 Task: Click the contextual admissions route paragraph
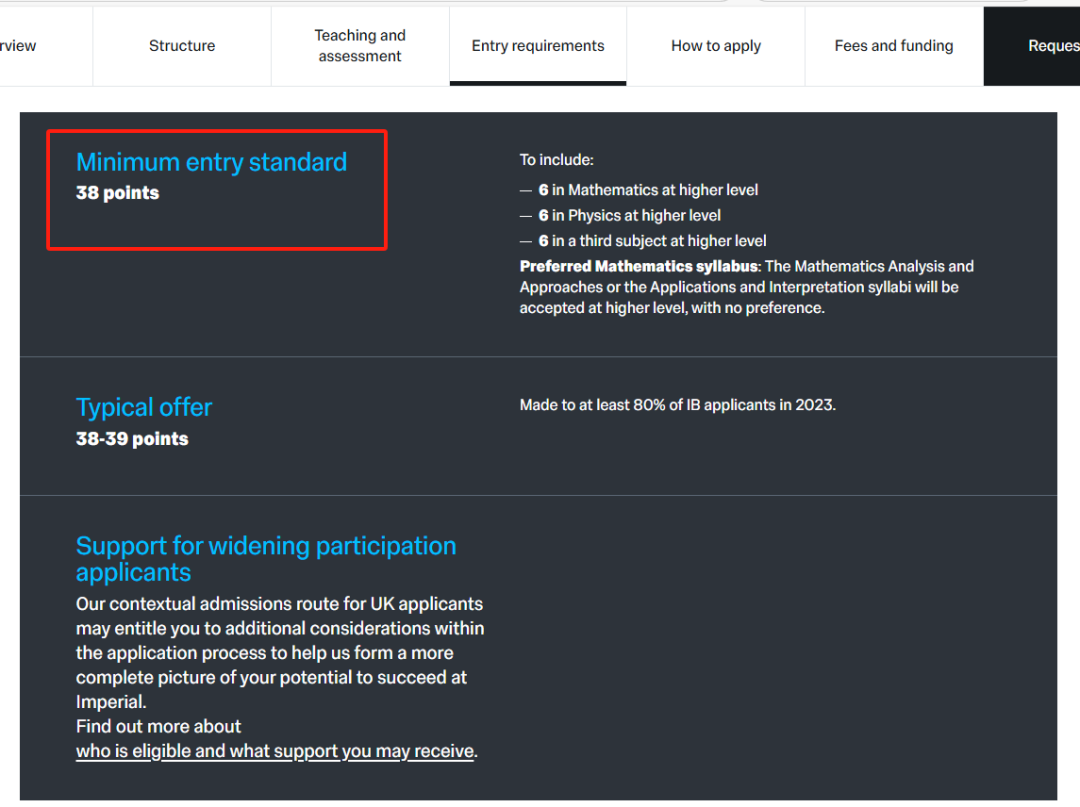[x=280, y=653]
